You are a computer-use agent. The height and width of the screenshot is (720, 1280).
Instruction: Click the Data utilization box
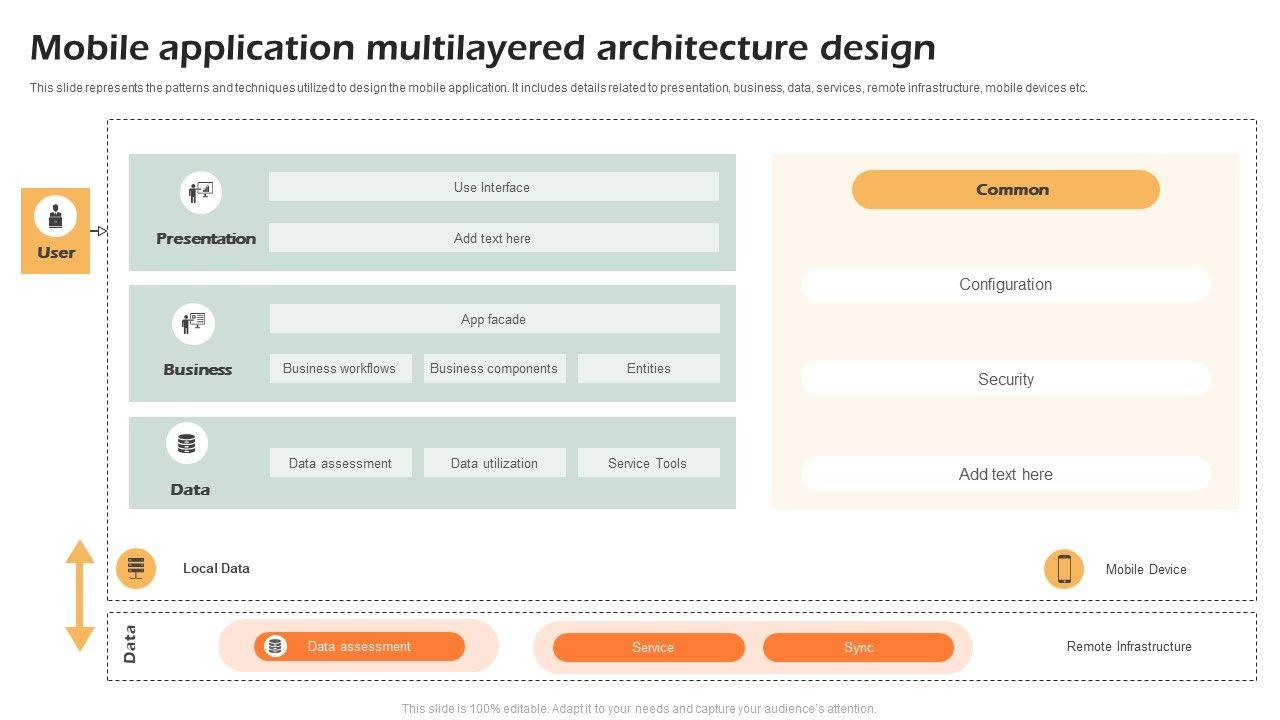pyautogui.click(x=494, y=463)
